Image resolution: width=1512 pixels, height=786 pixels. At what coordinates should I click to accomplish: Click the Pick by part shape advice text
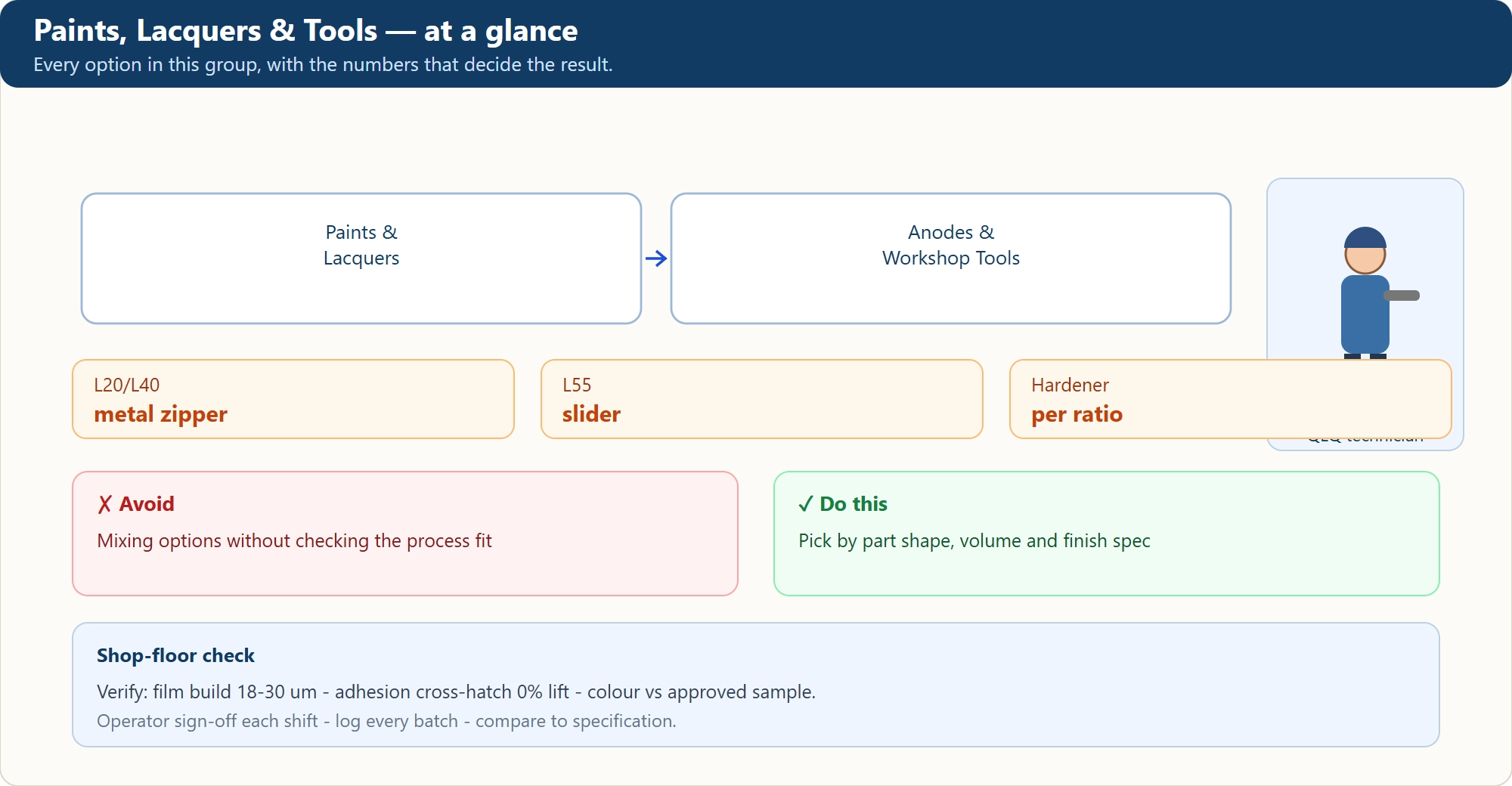pyautogui.click(x=974, y=541)
